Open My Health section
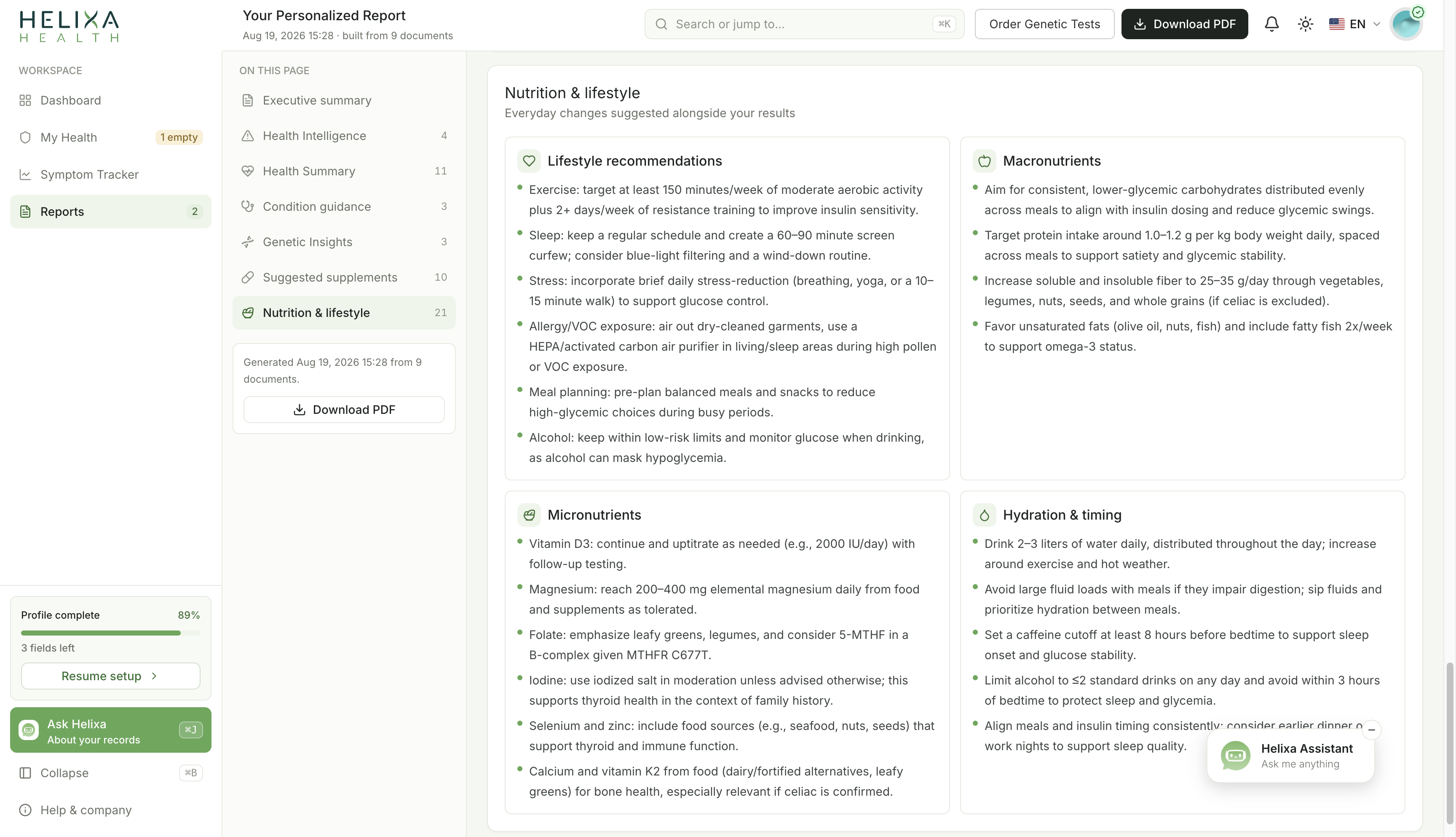Screen dimensions: 1456x837 [110, 137]
